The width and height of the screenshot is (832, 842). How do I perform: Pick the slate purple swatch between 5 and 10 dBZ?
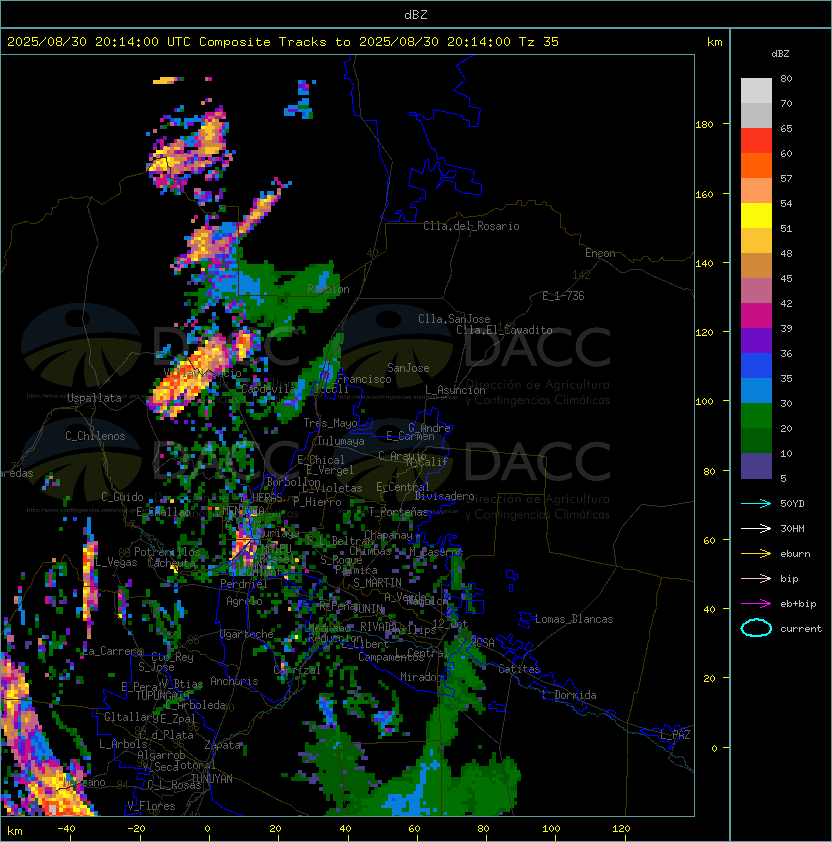[756, 465]
